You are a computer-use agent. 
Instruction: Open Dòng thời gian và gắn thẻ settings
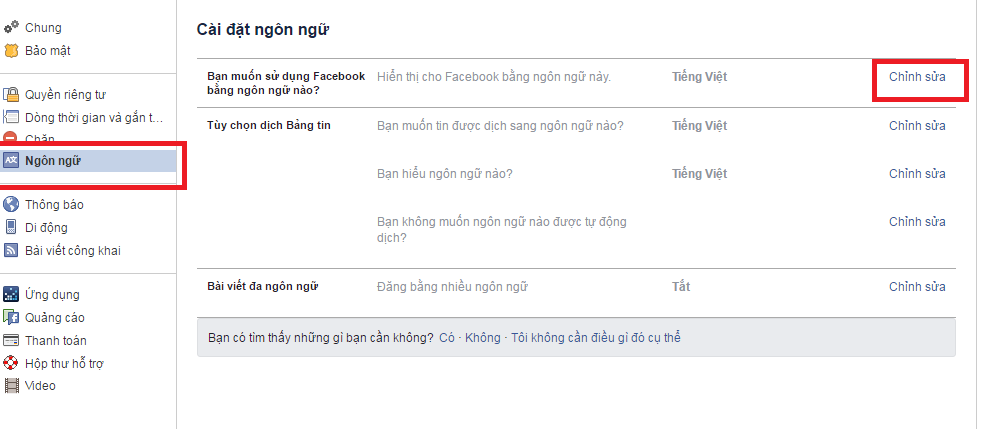(x=93, y=117)
